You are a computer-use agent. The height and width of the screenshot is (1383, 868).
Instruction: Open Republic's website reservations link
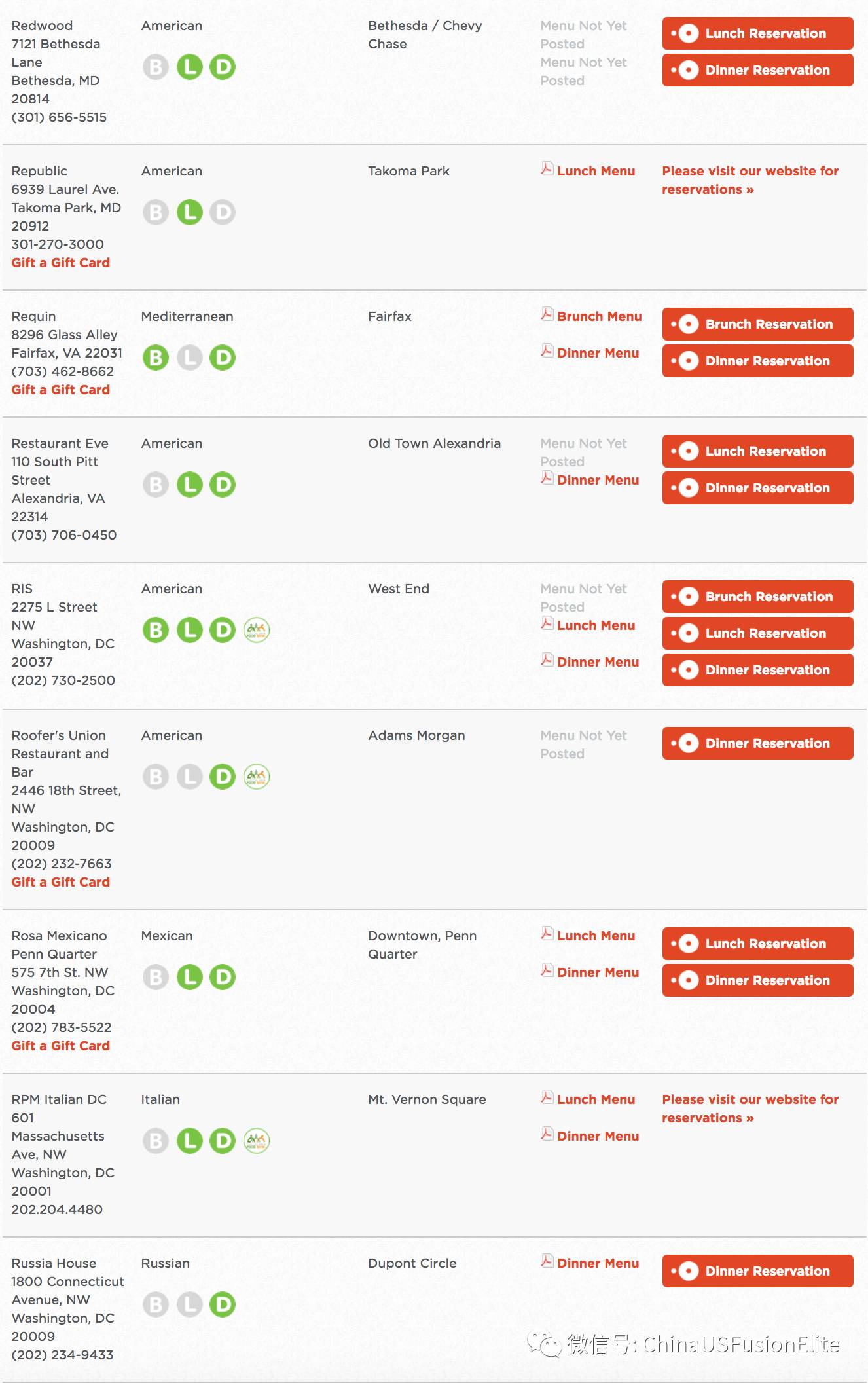click(750, 180)
